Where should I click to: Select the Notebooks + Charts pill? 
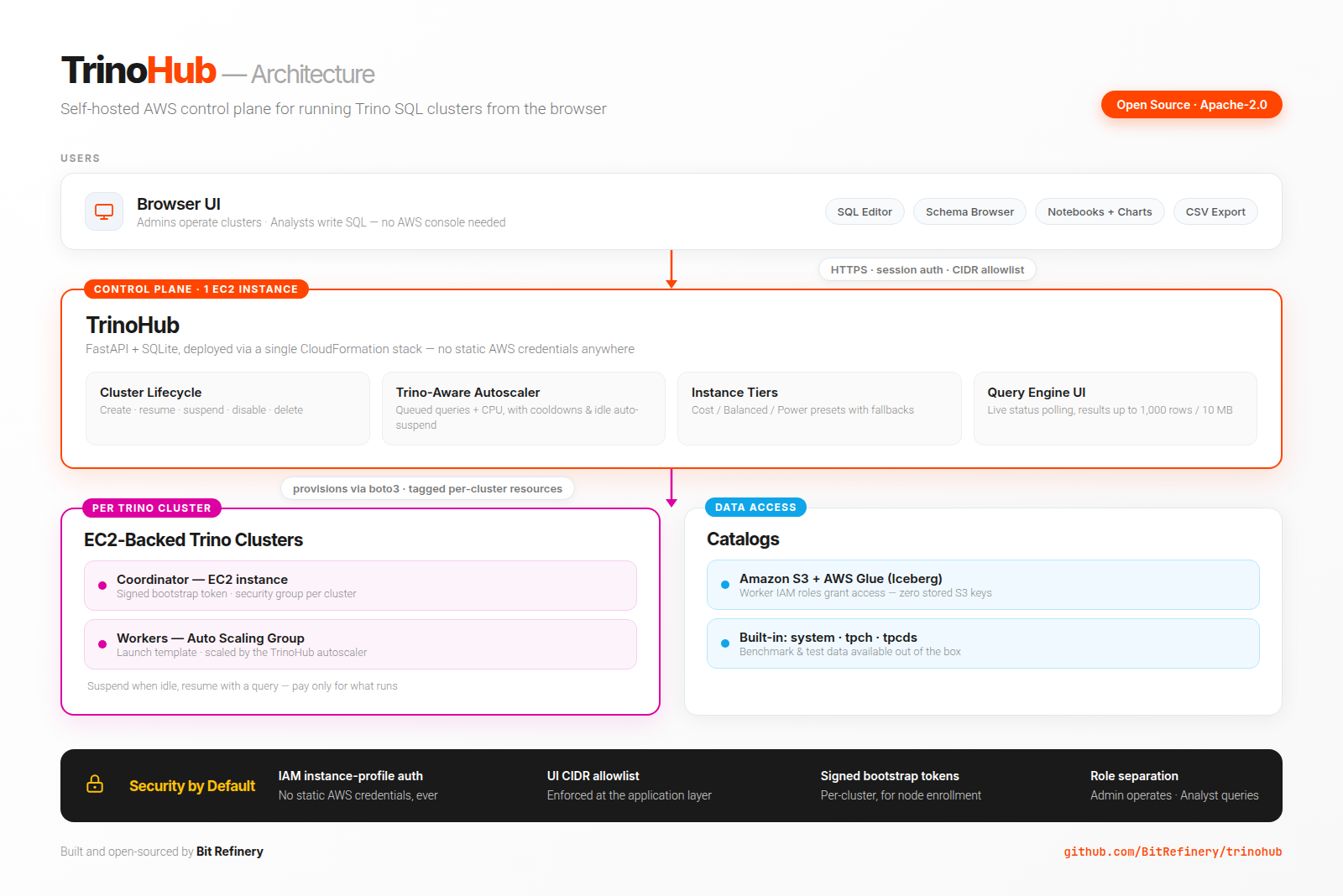point(1100,211)
